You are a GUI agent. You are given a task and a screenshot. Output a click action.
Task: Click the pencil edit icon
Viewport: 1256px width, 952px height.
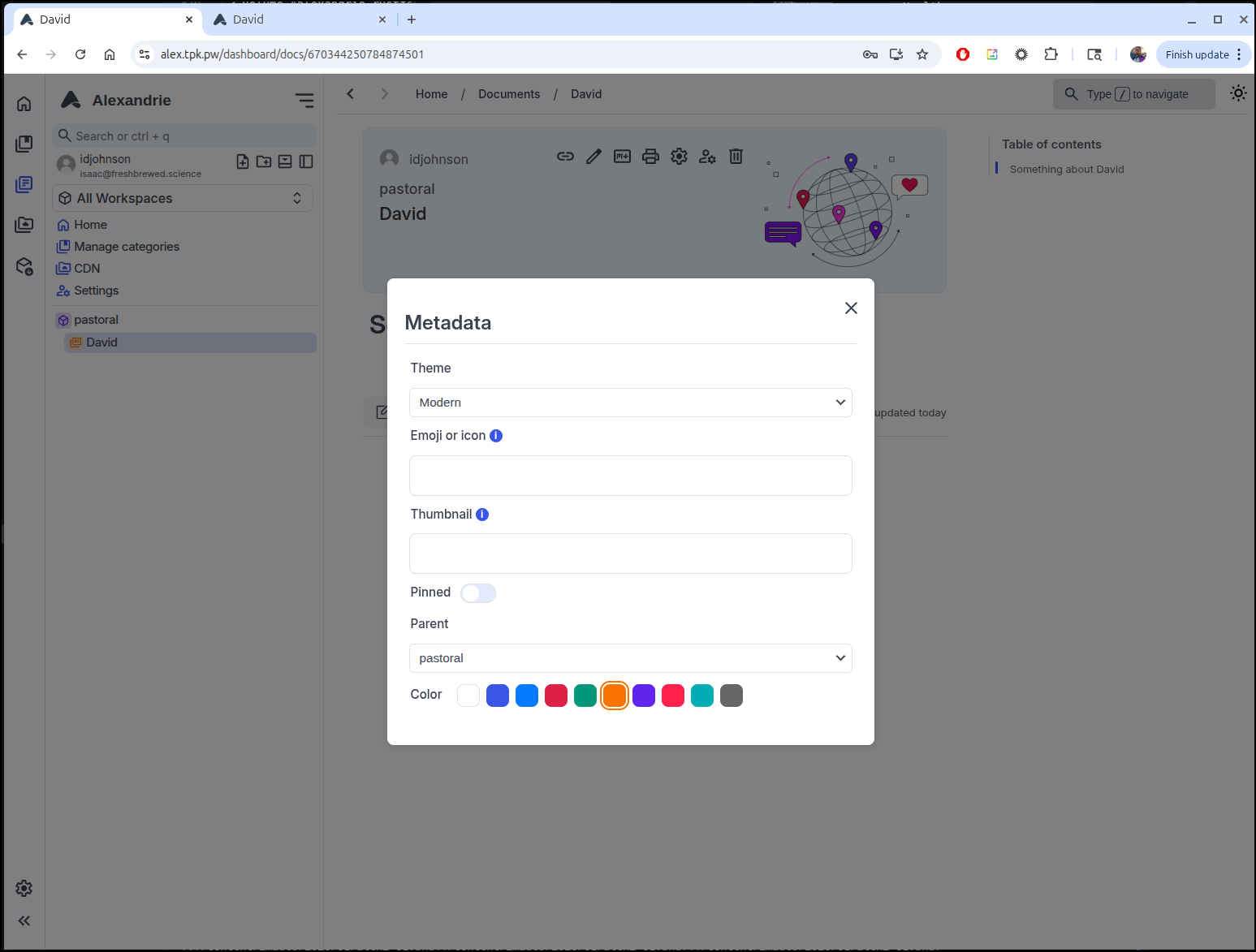point(593,157)
